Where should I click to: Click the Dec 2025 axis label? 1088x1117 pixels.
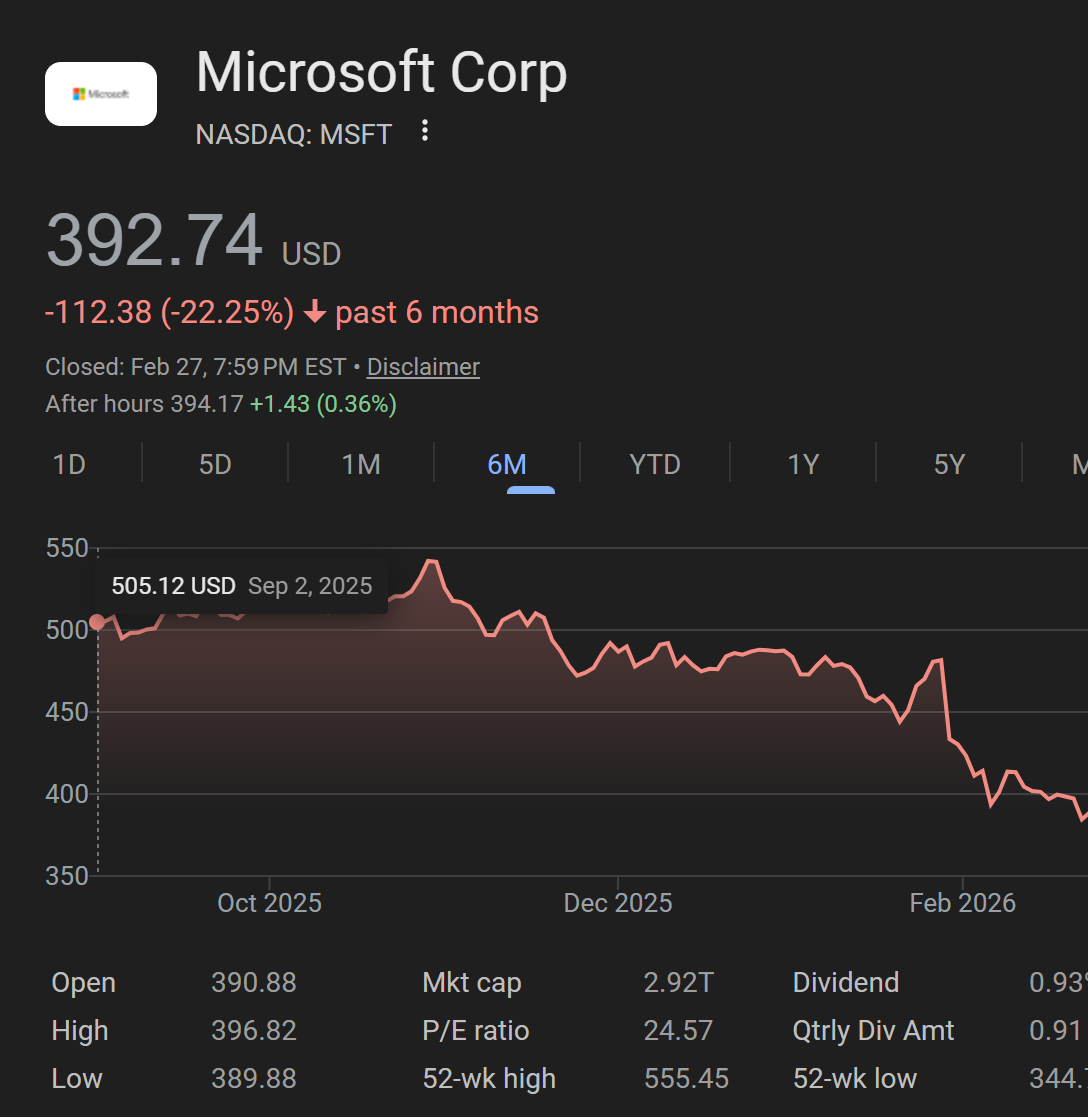click(x=618, y=903)
